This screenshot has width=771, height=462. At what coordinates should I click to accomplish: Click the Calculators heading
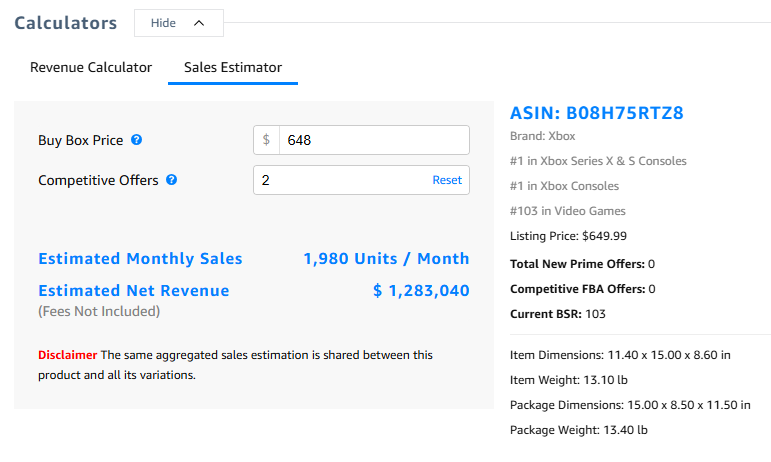(x=65, y=23)
